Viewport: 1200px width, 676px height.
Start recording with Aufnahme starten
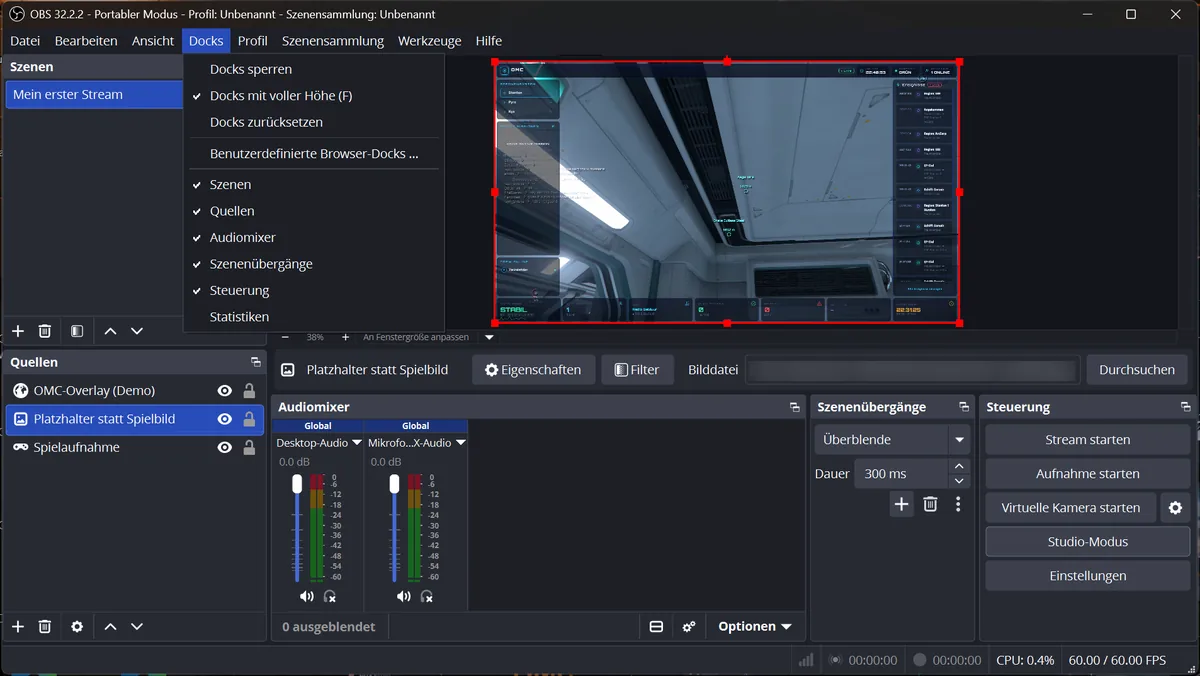pos(1088,474)
